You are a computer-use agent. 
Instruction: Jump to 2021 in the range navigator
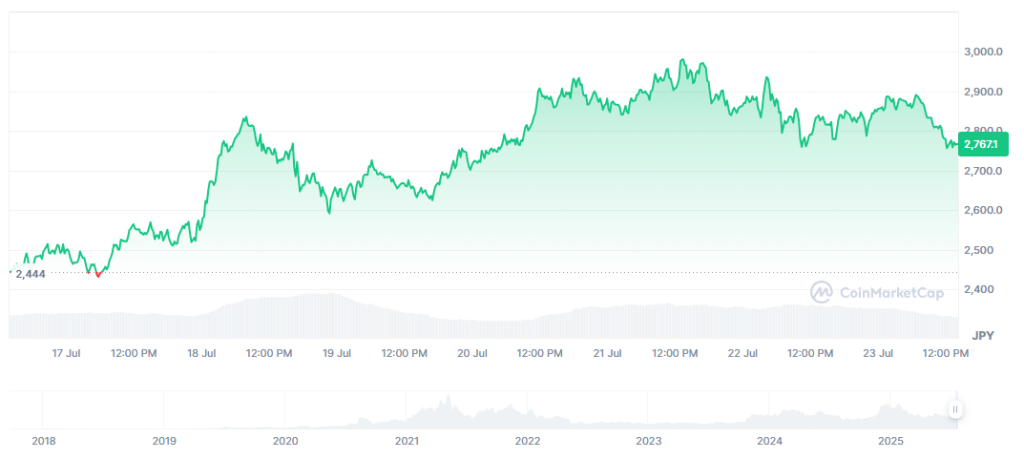click(x=407, y=440)
